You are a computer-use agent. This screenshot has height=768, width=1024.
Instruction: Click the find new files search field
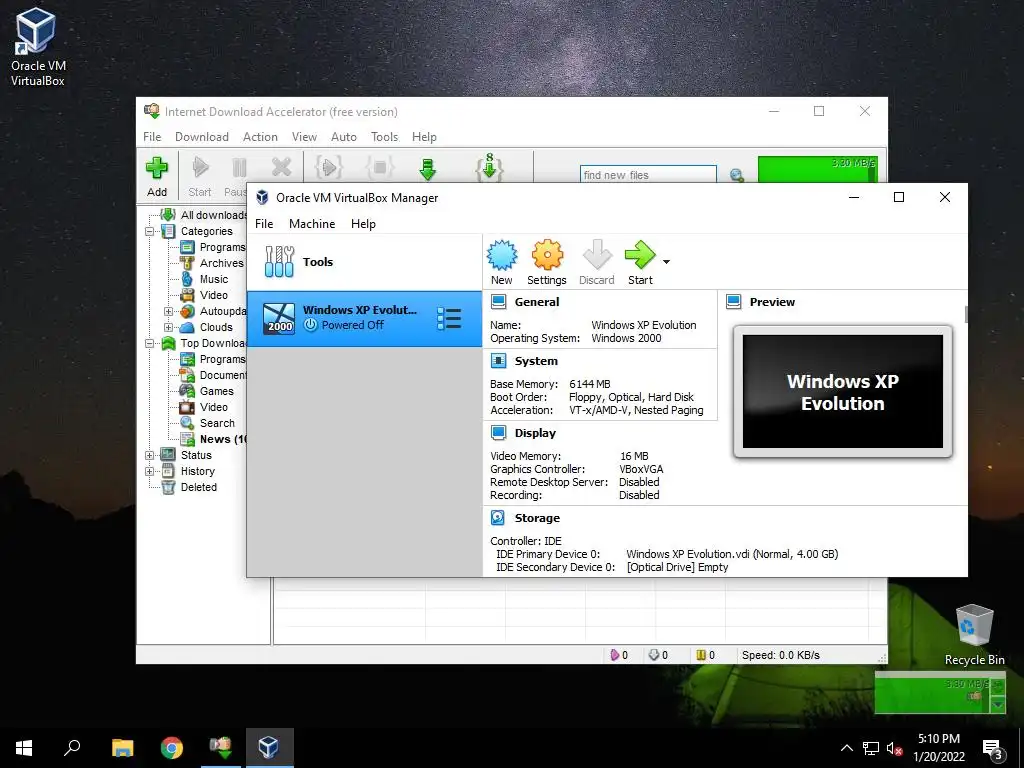point(648,174)
